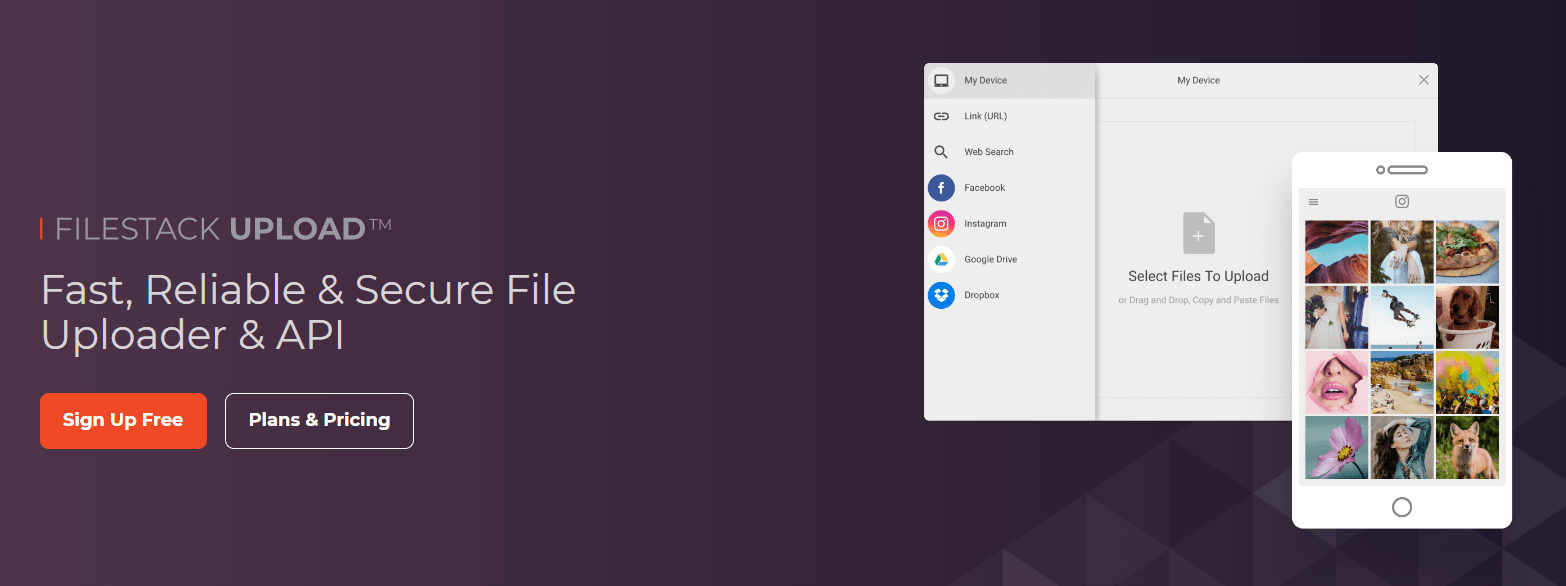The height and width of the screenshot is (586, 1566).
Task: Select the My Device monitor icon
Action: tap(941, 81)
